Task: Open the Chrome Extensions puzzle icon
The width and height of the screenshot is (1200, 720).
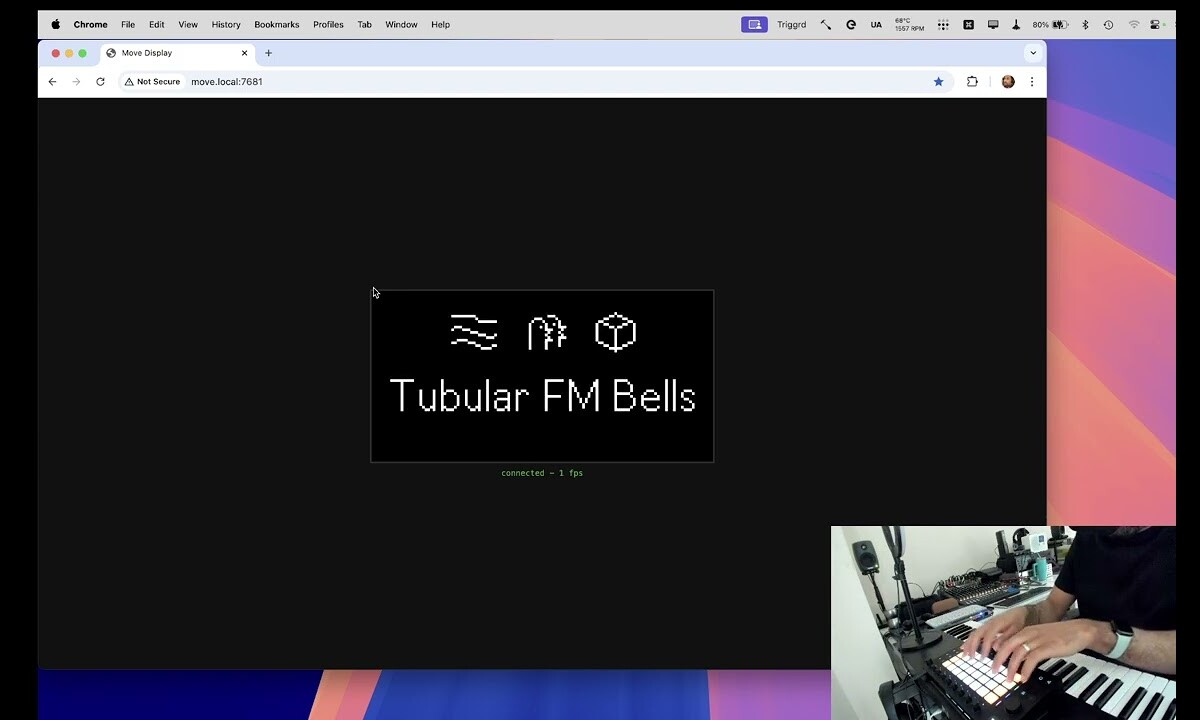Action: pyautogui.click(x=972, y=82)
